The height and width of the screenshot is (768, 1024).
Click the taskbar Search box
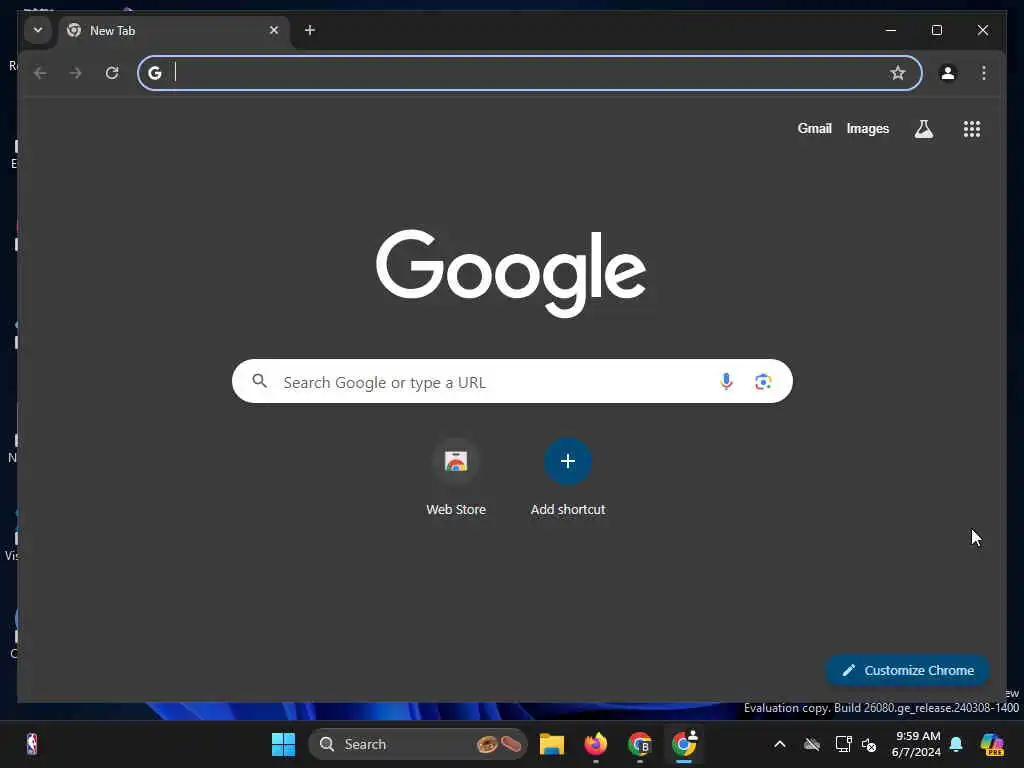[x=417, y=744]
